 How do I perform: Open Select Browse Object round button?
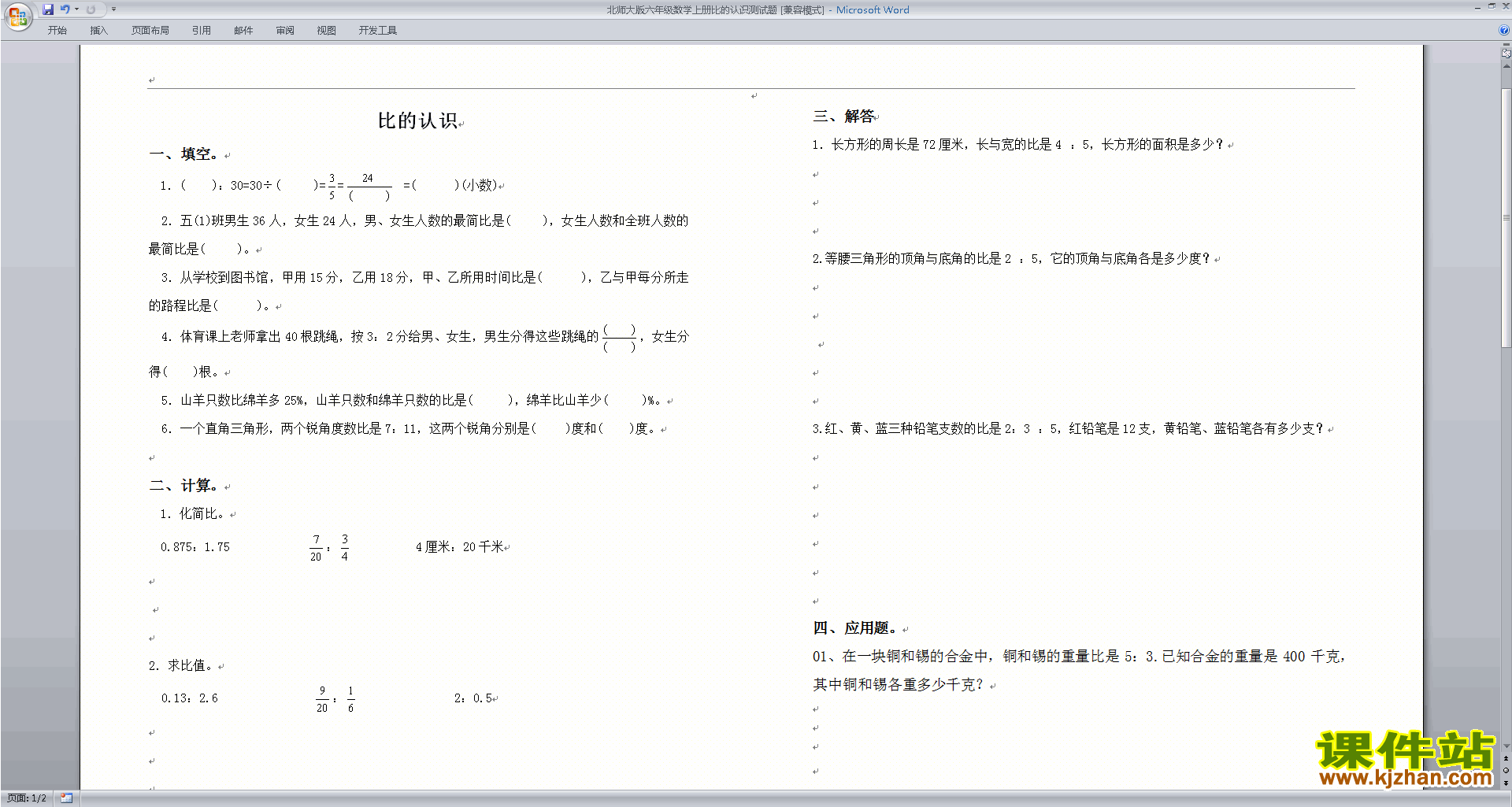tap(1506, 770)
